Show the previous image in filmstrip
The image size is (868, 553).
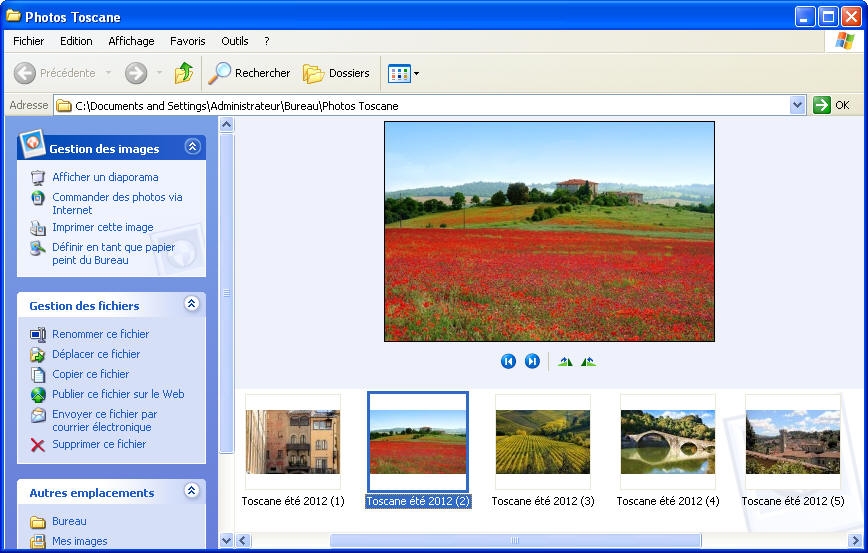(x=508, y=361)
